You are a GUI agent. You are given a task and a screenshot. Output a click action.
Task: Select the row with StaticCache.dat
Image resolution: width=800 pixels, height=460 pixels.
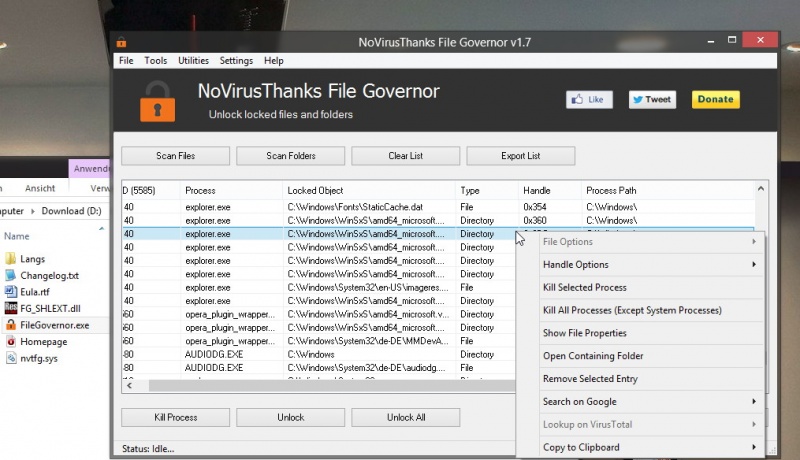click(438, 207)
